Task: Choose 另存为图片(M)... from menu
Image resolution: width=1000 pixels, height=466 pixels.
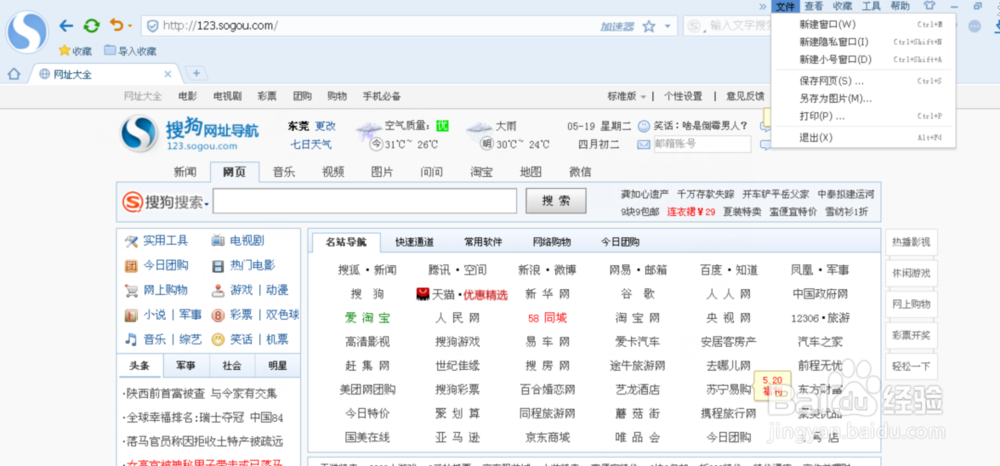Action: click(x=864, y=99)
